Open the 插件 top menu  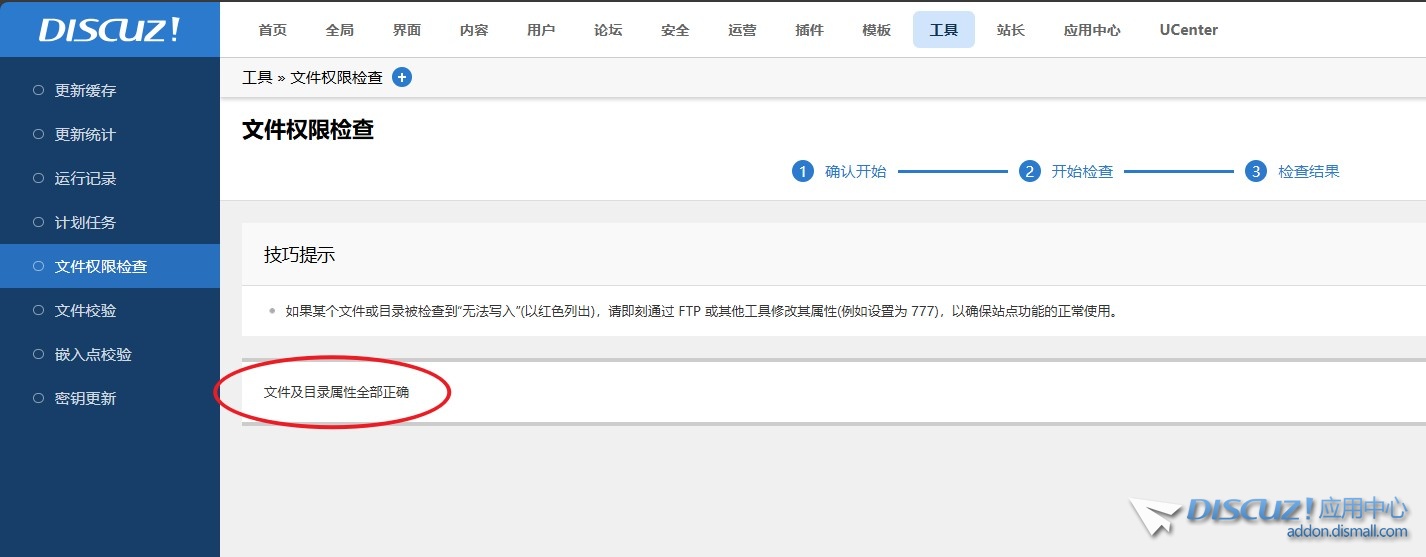(809, 30)
